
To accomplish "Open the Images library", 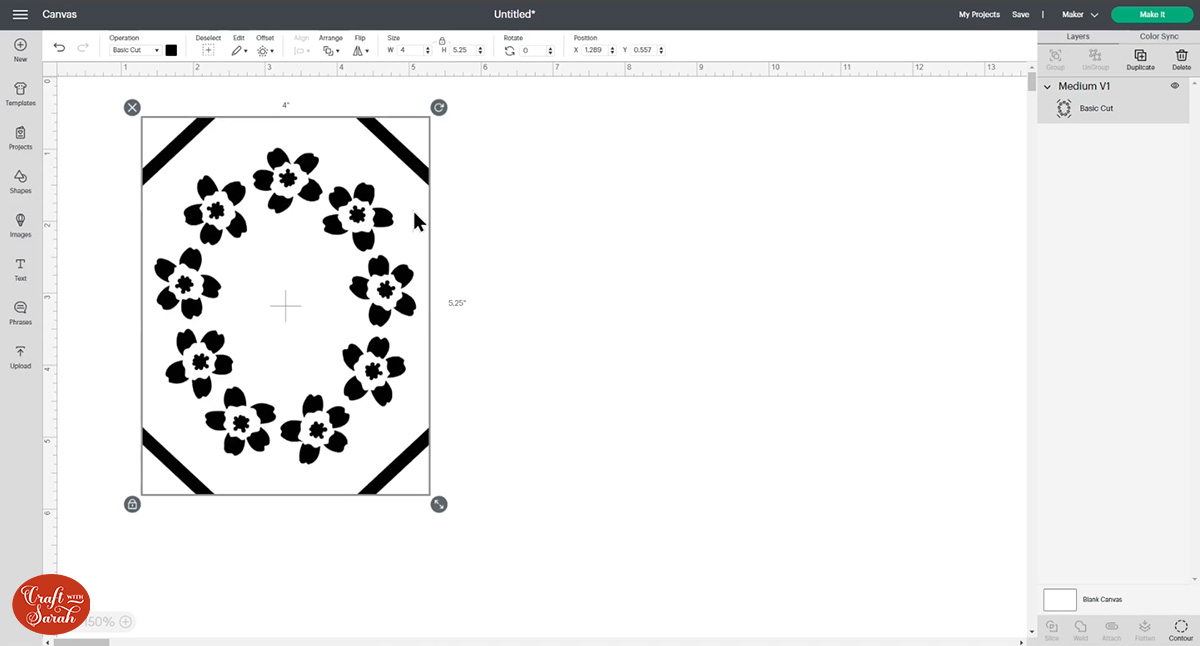I will point(19,222).
